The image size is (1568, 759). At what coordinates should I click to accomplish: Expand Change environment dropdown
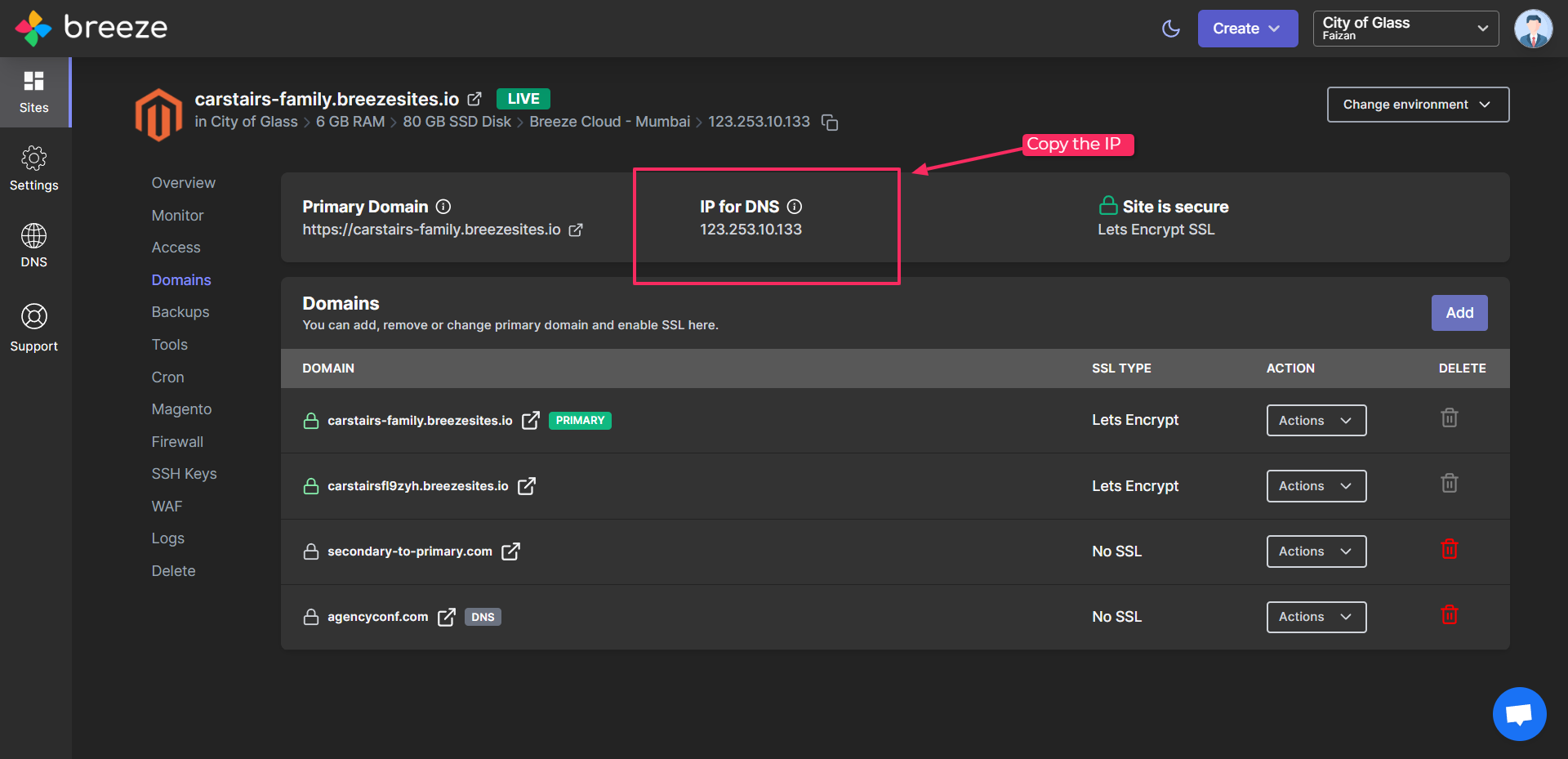1418,105
